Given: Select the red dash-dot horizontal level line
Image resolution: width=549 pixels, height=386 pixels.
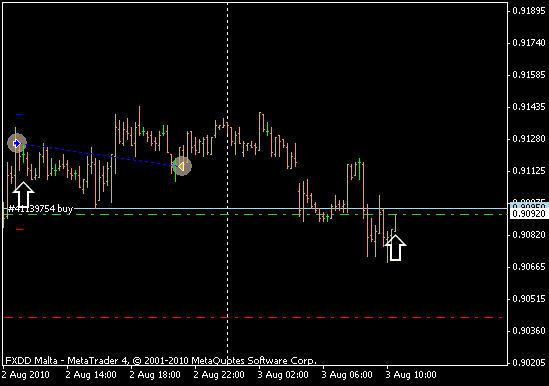Looking at the screenshot, I should (x=253, y=318).
